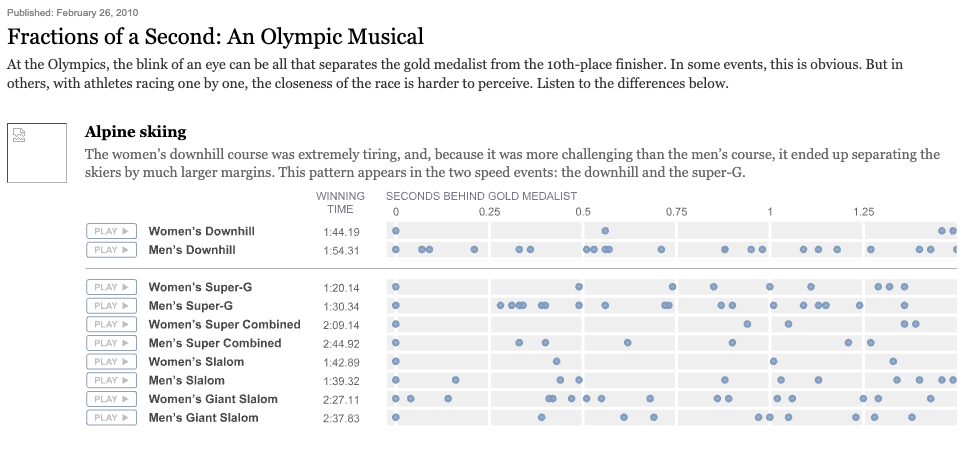
Task: Play the Men's Slalom differences
Action: (x=111, y=380)
